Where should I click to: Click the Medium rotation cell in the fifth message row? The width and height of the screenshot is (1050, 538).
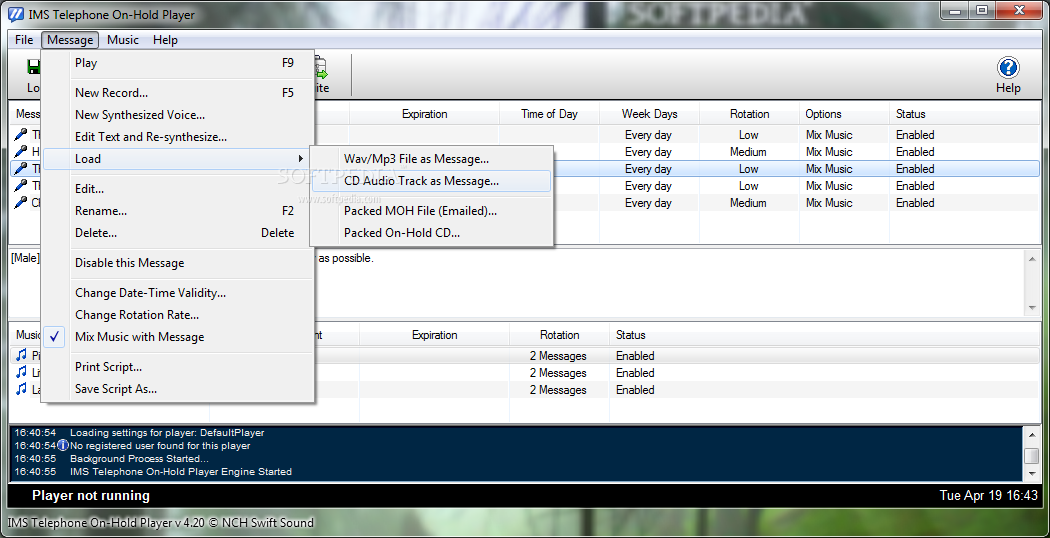[x=748, y=203]
